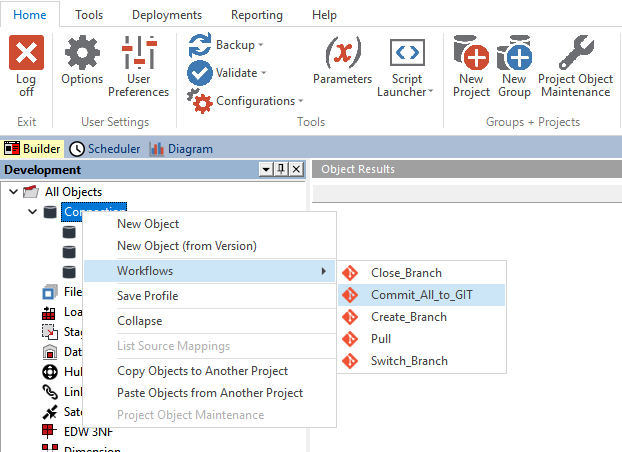The width and height of the screenshot is (622, 452).
Task: Choose Create_Branch workflow
Action: click(x=408, y=317)
